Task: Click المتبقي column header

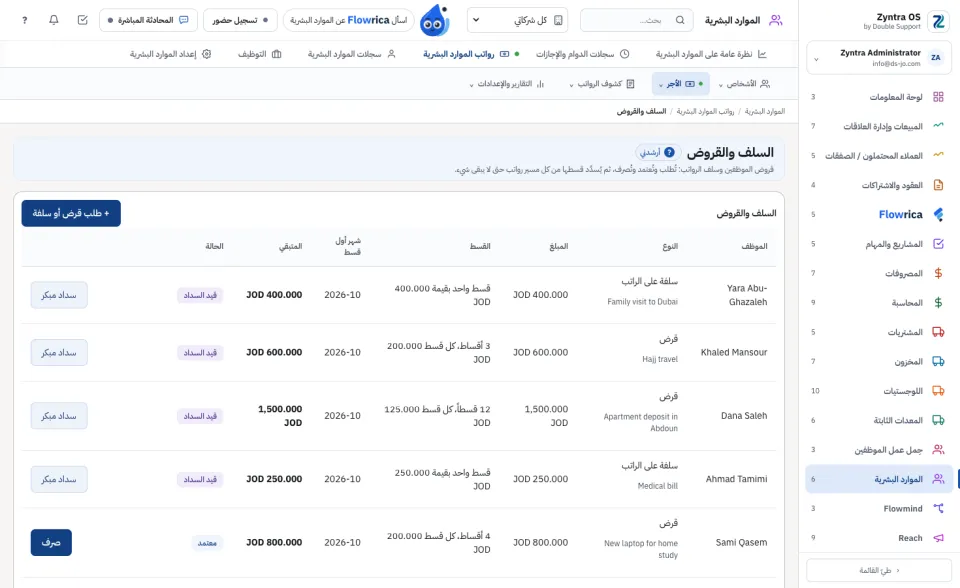Action: click(x=290, y=246)
